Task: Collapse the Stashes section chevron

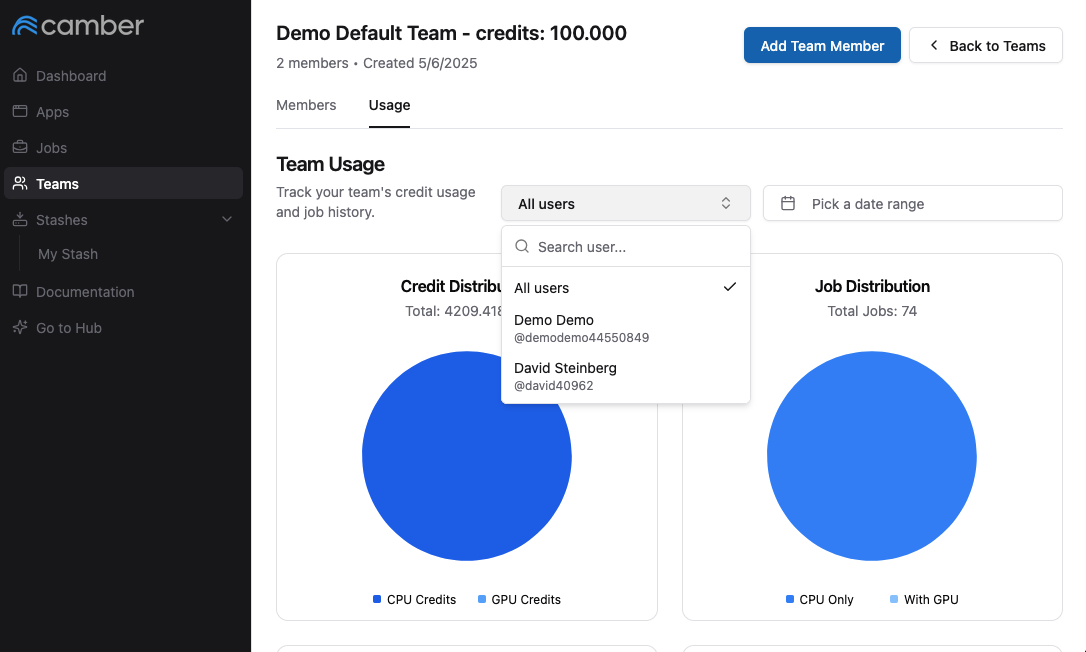Action: [226, 219]
